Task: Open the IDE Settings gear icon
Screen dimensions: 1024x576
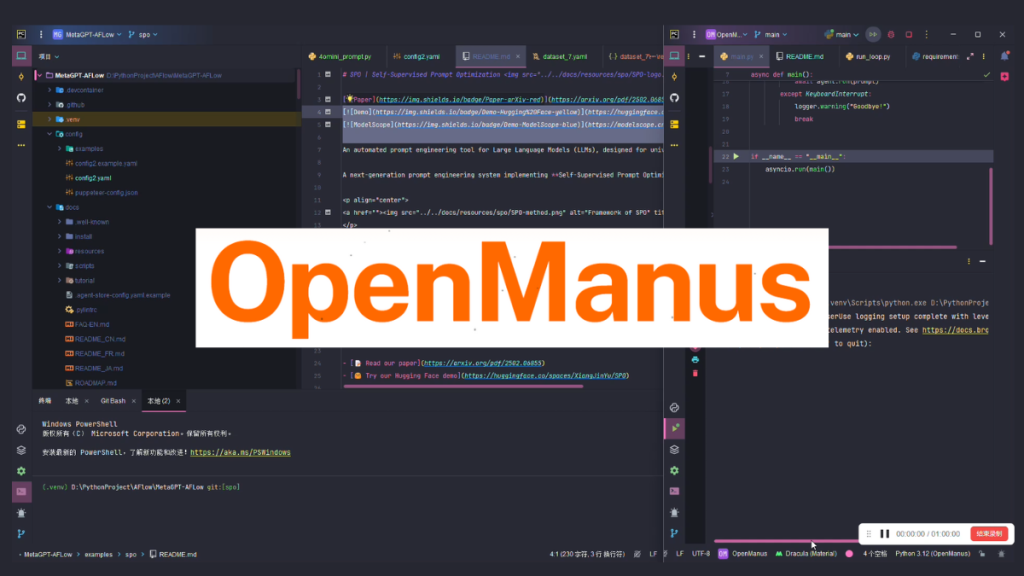Action: click(x=20, y=469)
